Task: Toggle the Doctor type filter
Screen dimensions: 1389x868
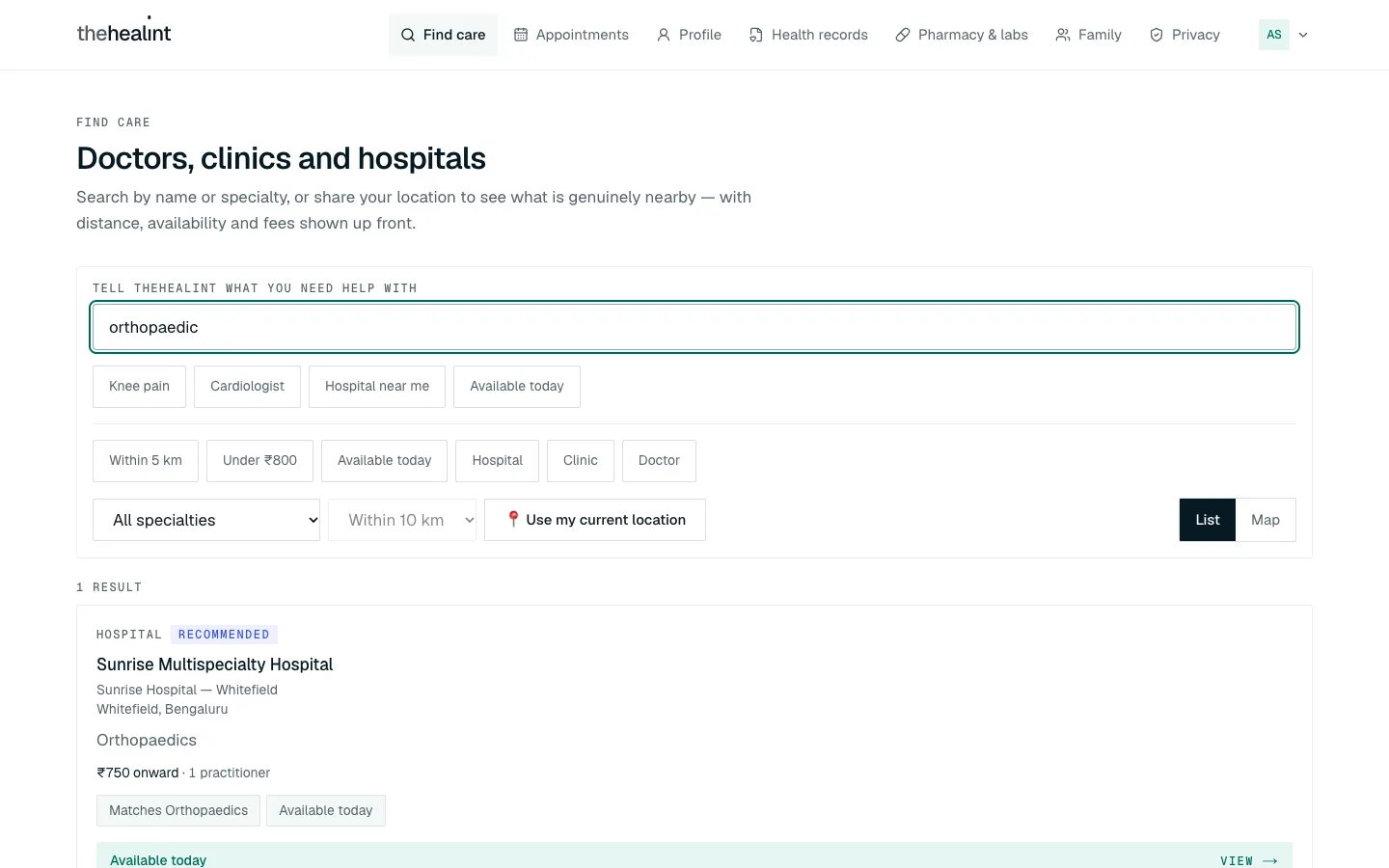Action: tap(659, 461)
